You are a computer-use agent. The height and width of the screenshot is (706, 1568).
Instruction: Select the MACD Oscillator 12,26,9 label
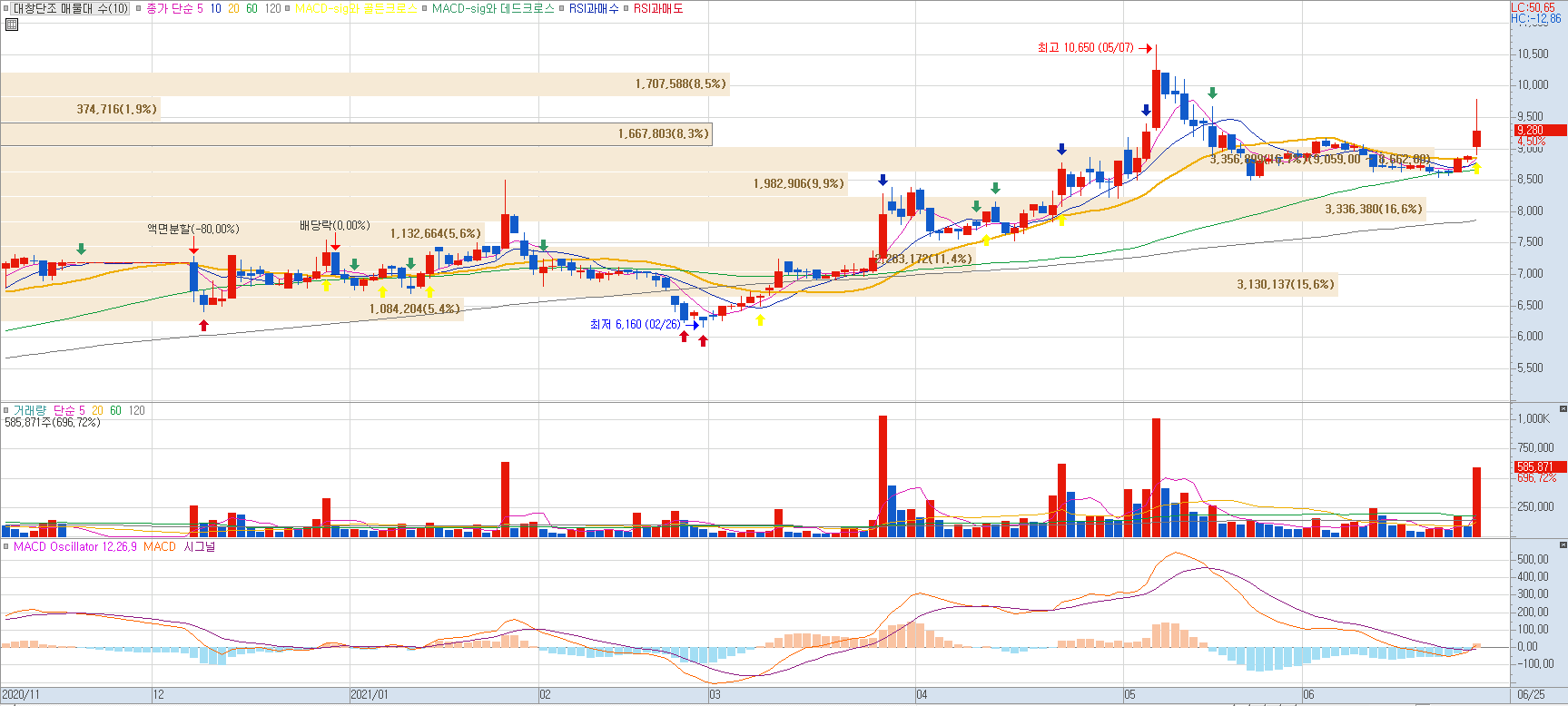tap(75, 546)
